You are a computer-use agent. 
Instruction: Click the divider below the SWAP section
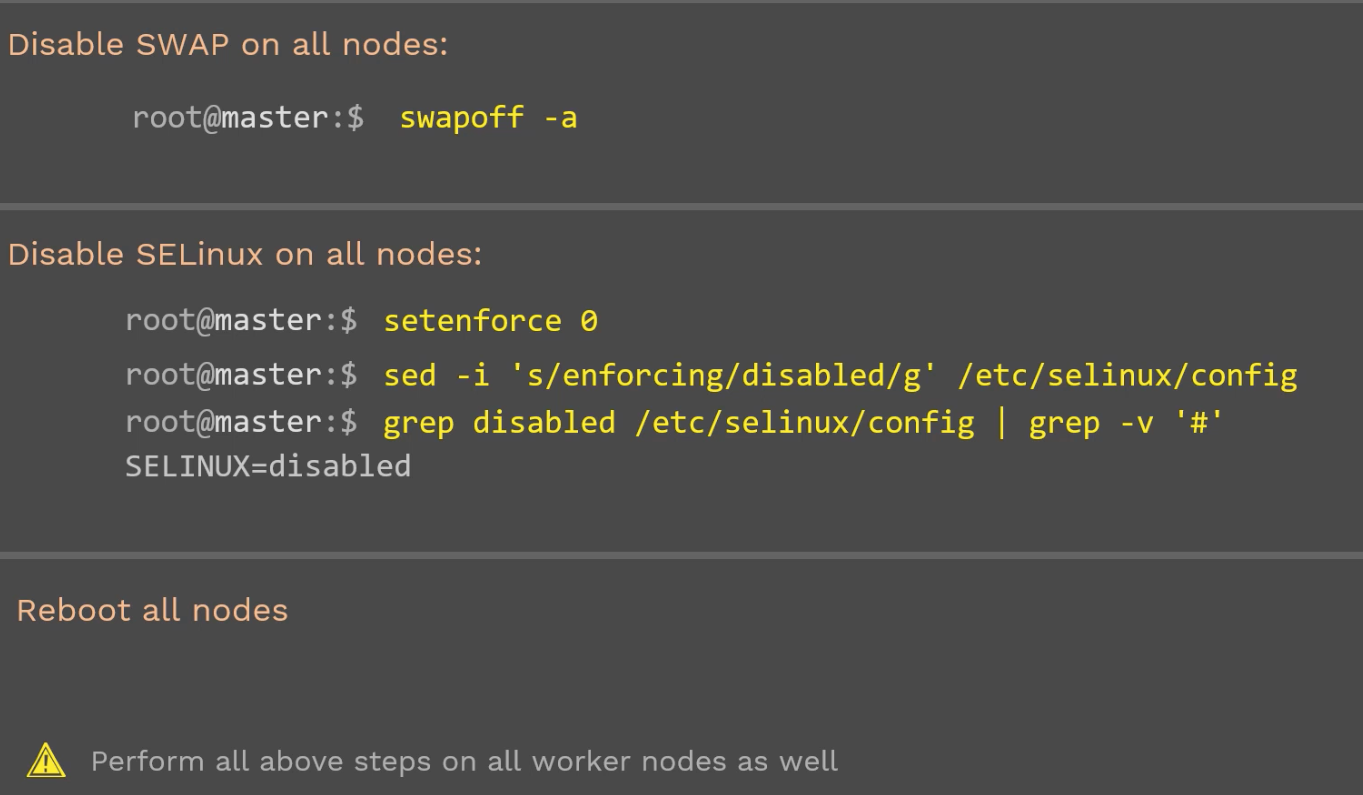click(681, 207)
